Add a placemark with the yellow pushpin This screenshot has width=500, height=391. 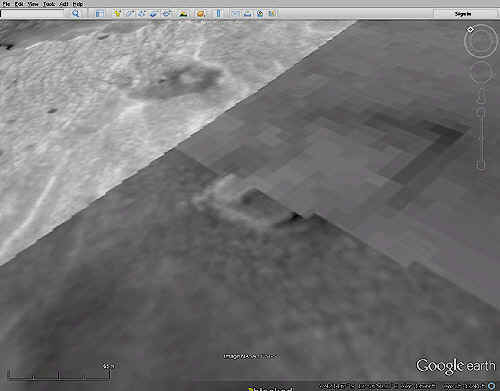point(117,13)
